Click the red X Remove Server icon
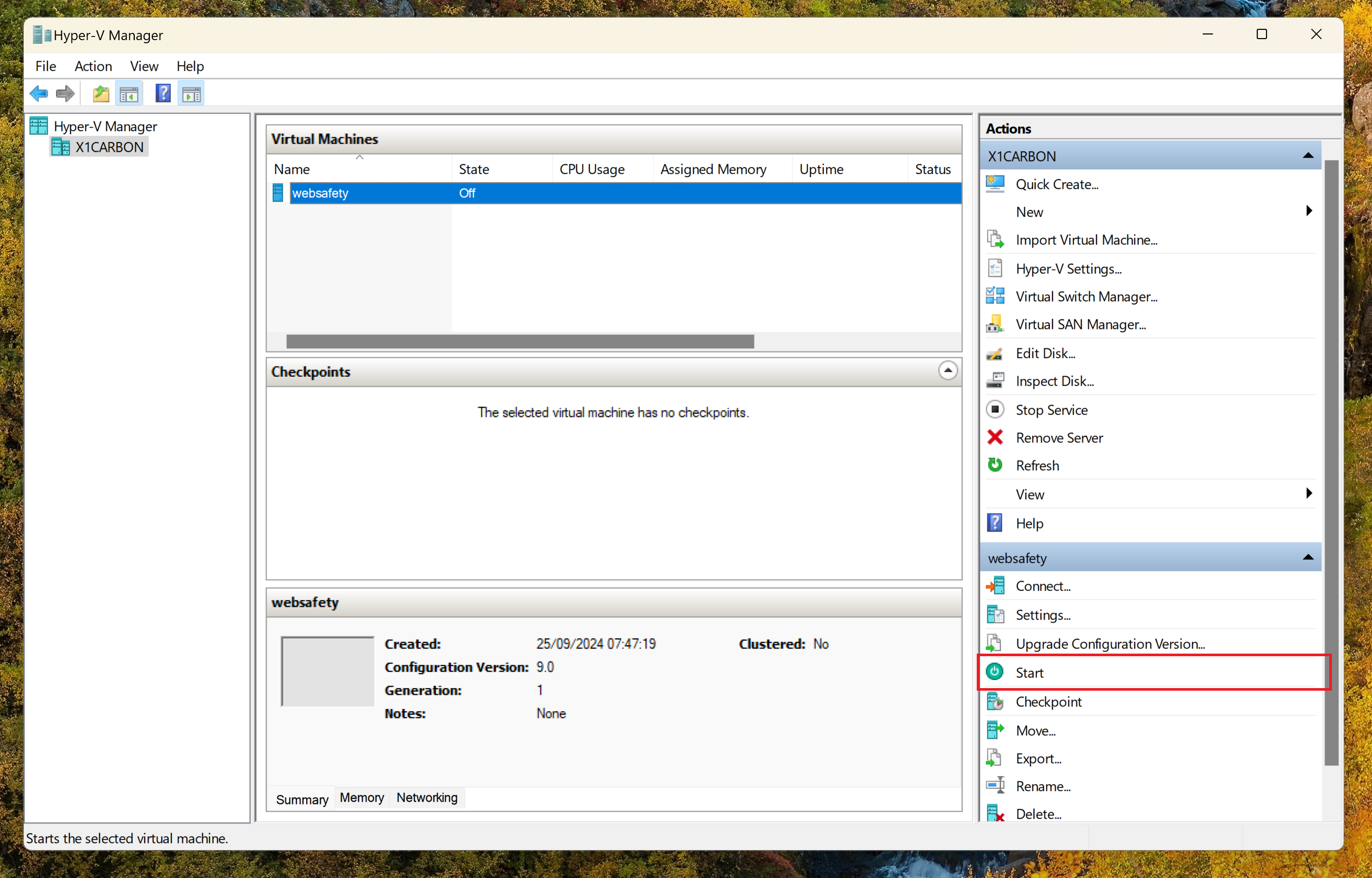This screenshot has height=878, width=1372. 995,438
